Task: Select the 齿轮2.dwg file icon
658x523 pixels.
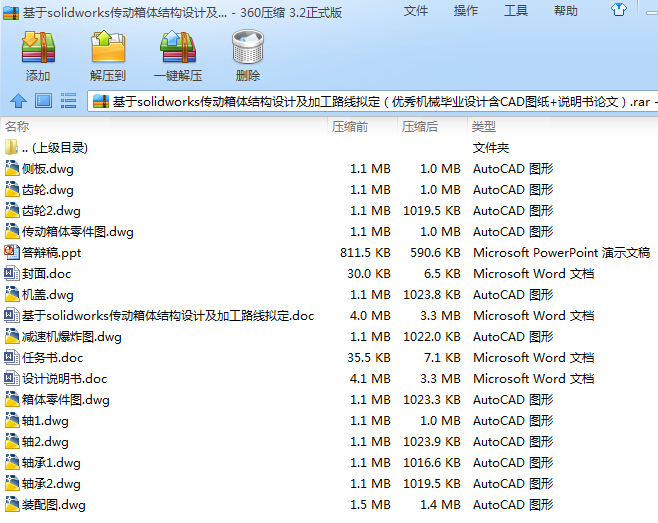Action: click(x=12, y=210)
